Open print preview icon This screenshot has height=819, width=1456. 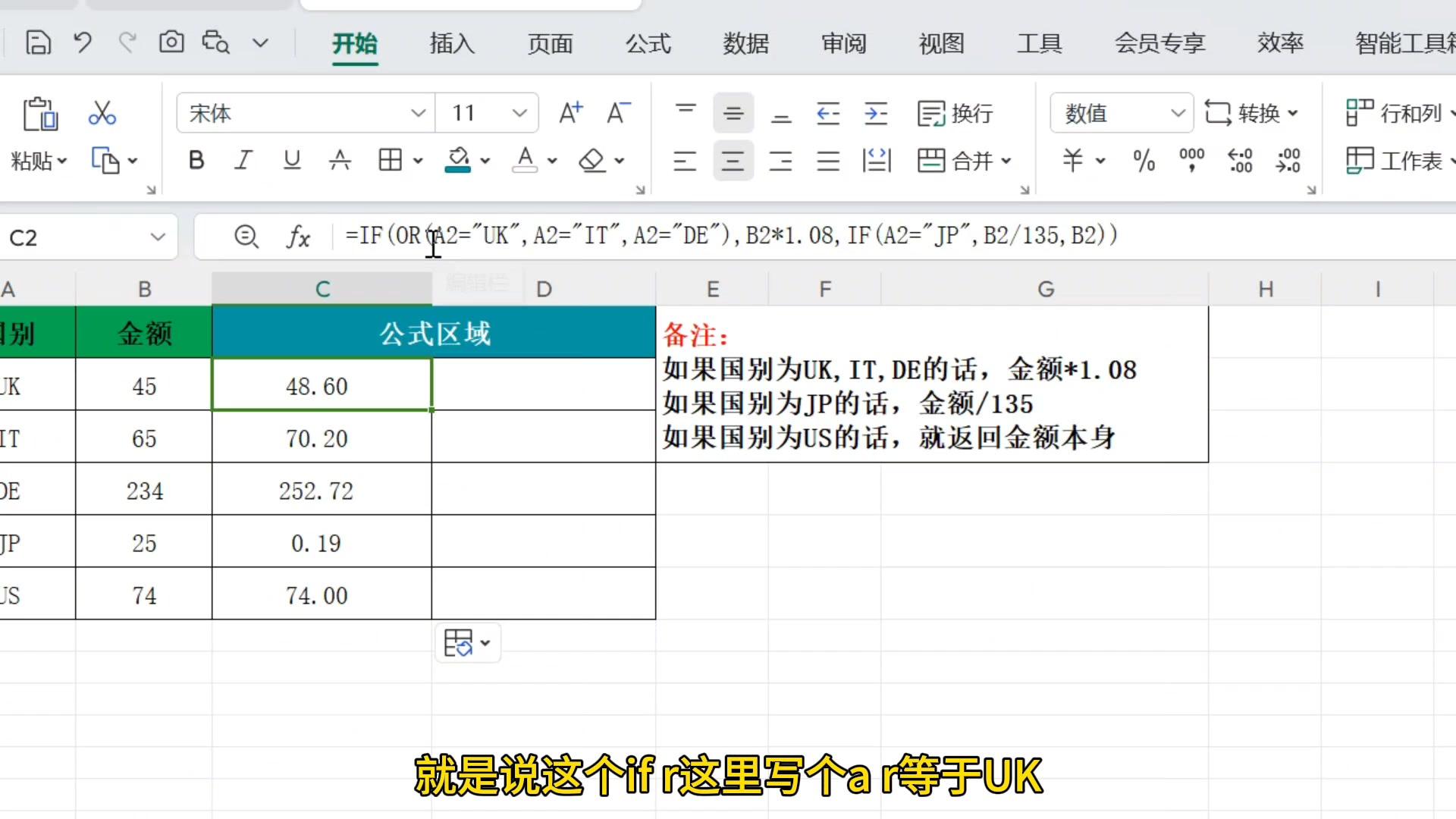[216, 42]
